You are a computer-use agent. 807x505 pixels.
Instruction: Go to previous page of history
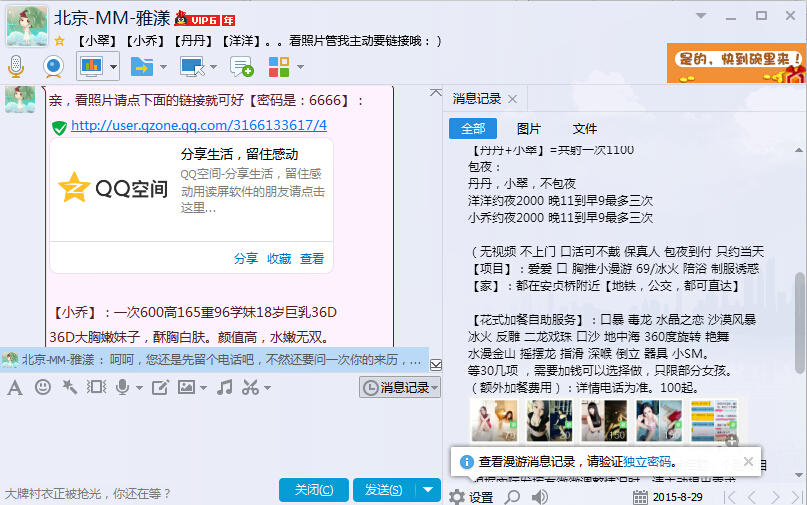click(752, 497)
